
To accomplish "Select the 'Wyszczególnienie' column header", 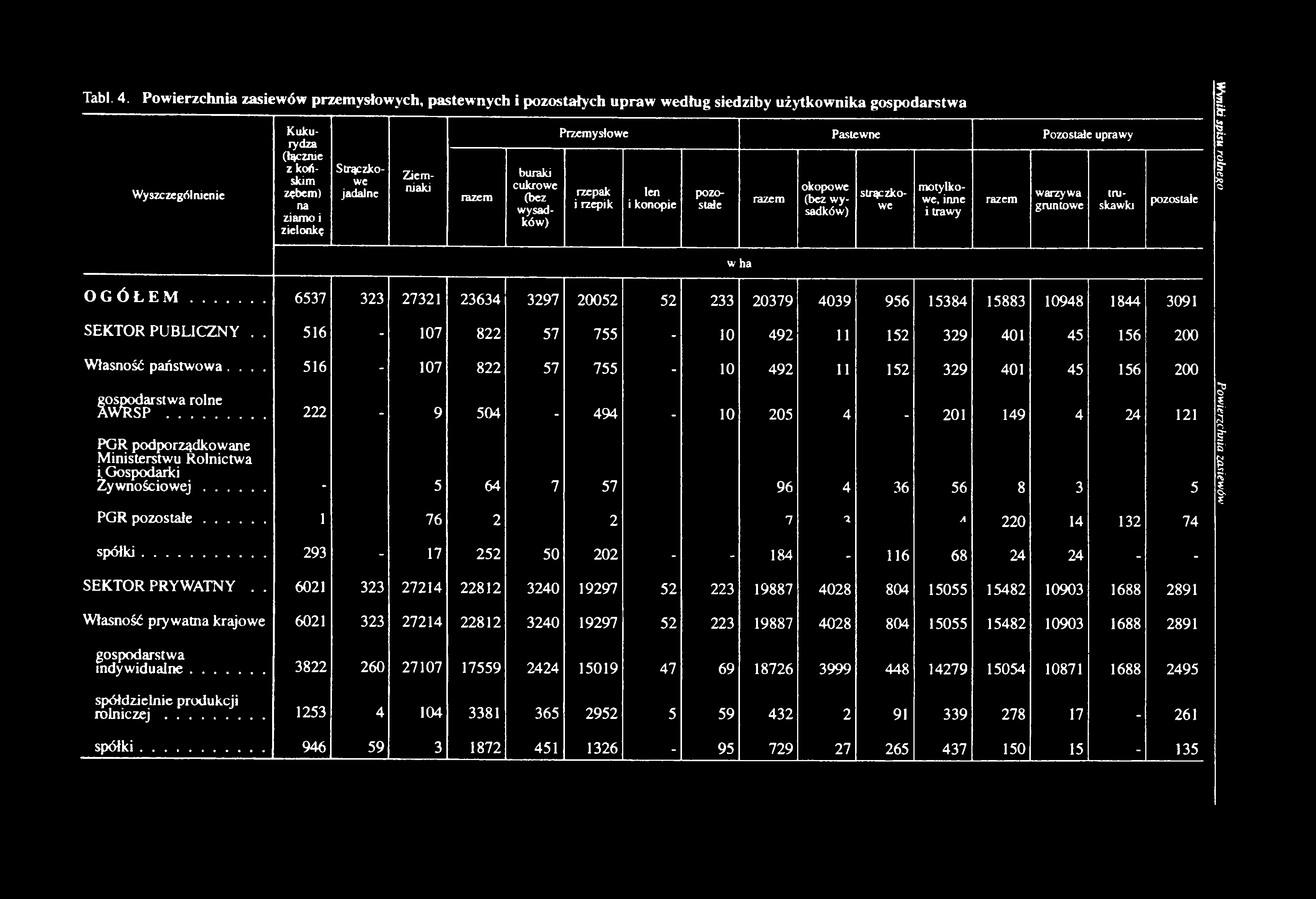I will coord(178,195).
